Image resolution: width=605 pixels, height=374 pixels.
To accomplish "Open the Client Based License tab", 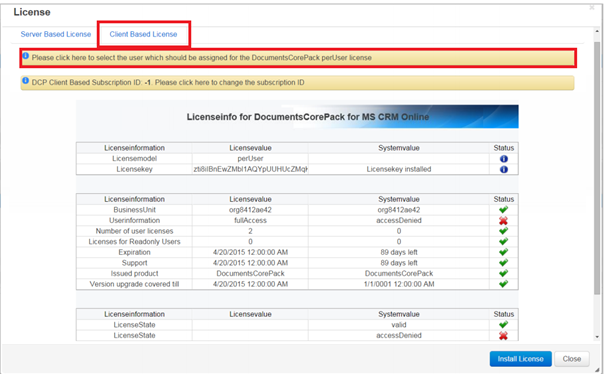I will [x=143, y=34].
